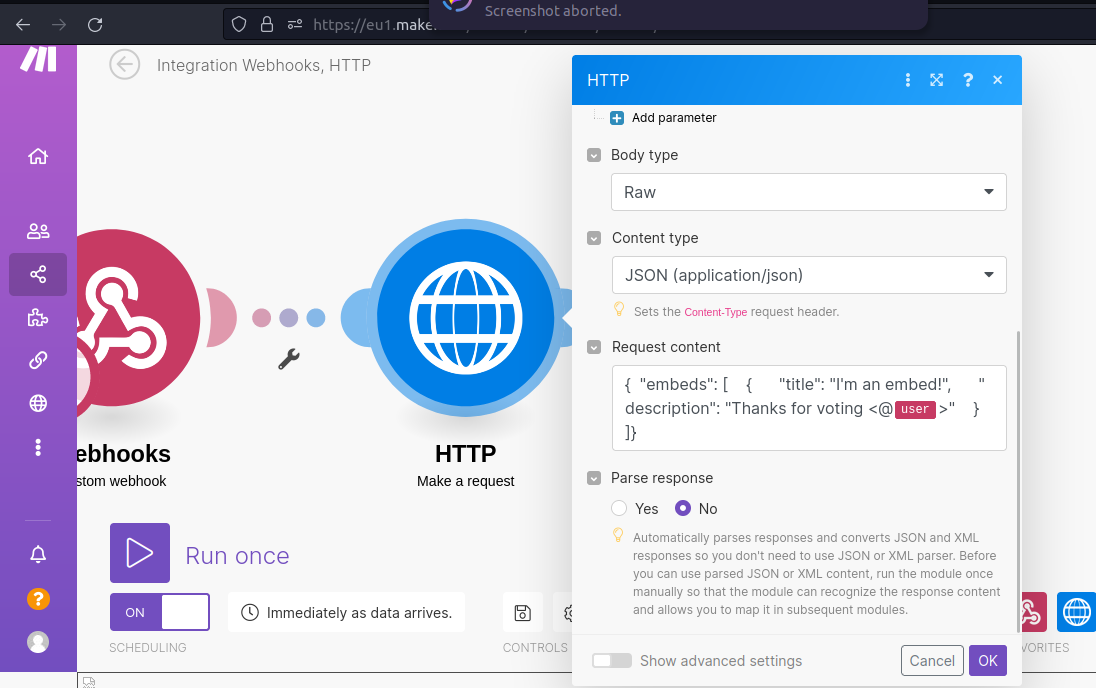Open the Body type Raw dropdown
Viewport: 1096px width, 688px height.
809,192
